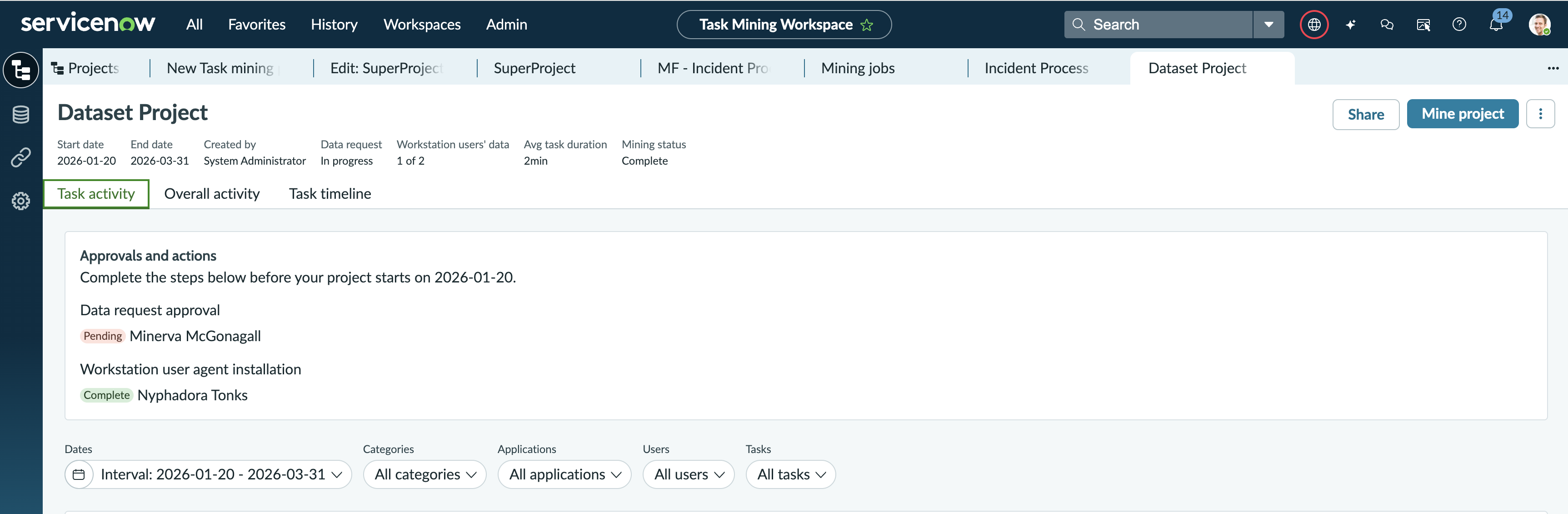Open the user profile avatar

pyautogui.click(x=1539, y=25)
